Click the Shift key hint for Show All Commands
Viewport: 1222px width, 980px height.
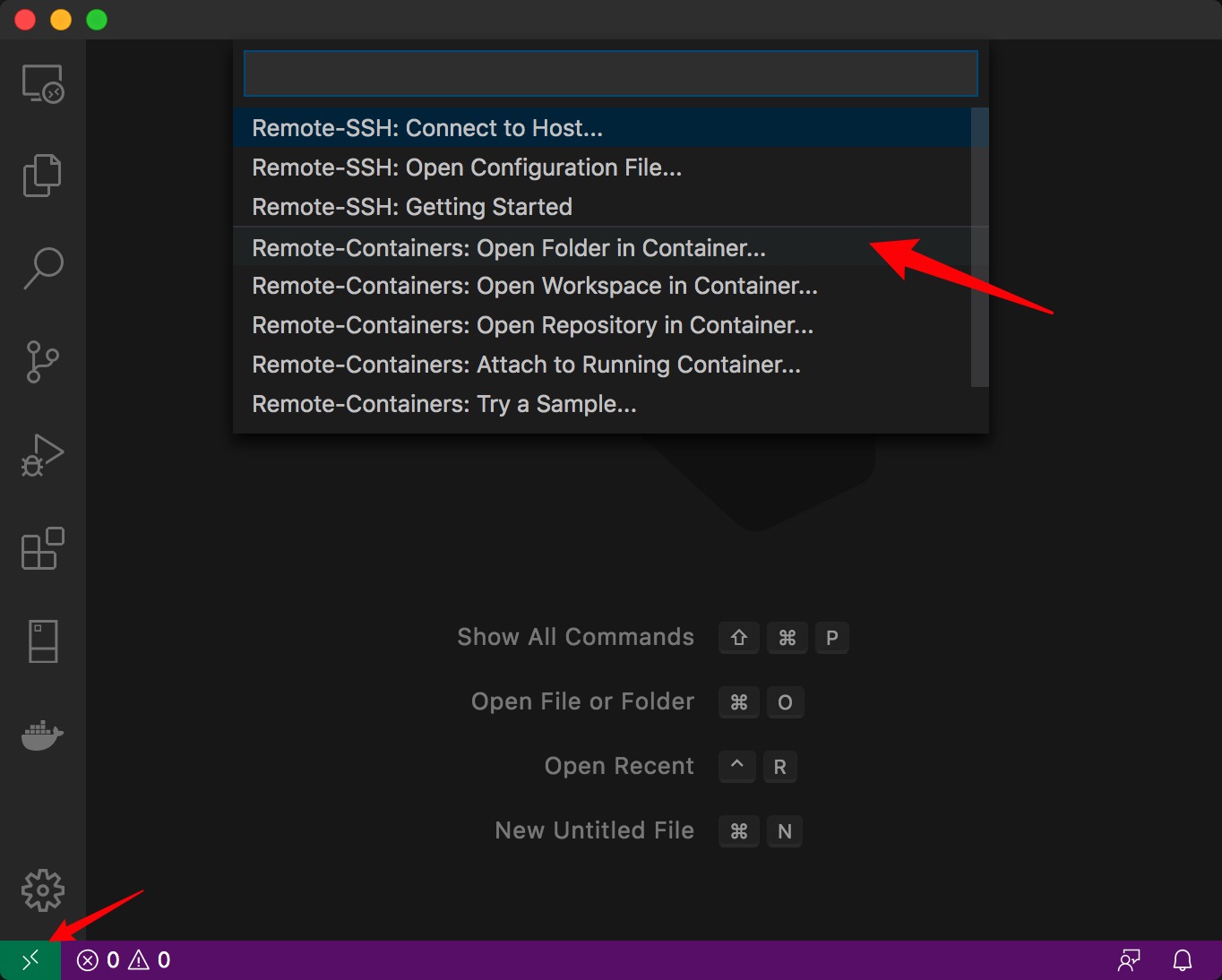739,638
